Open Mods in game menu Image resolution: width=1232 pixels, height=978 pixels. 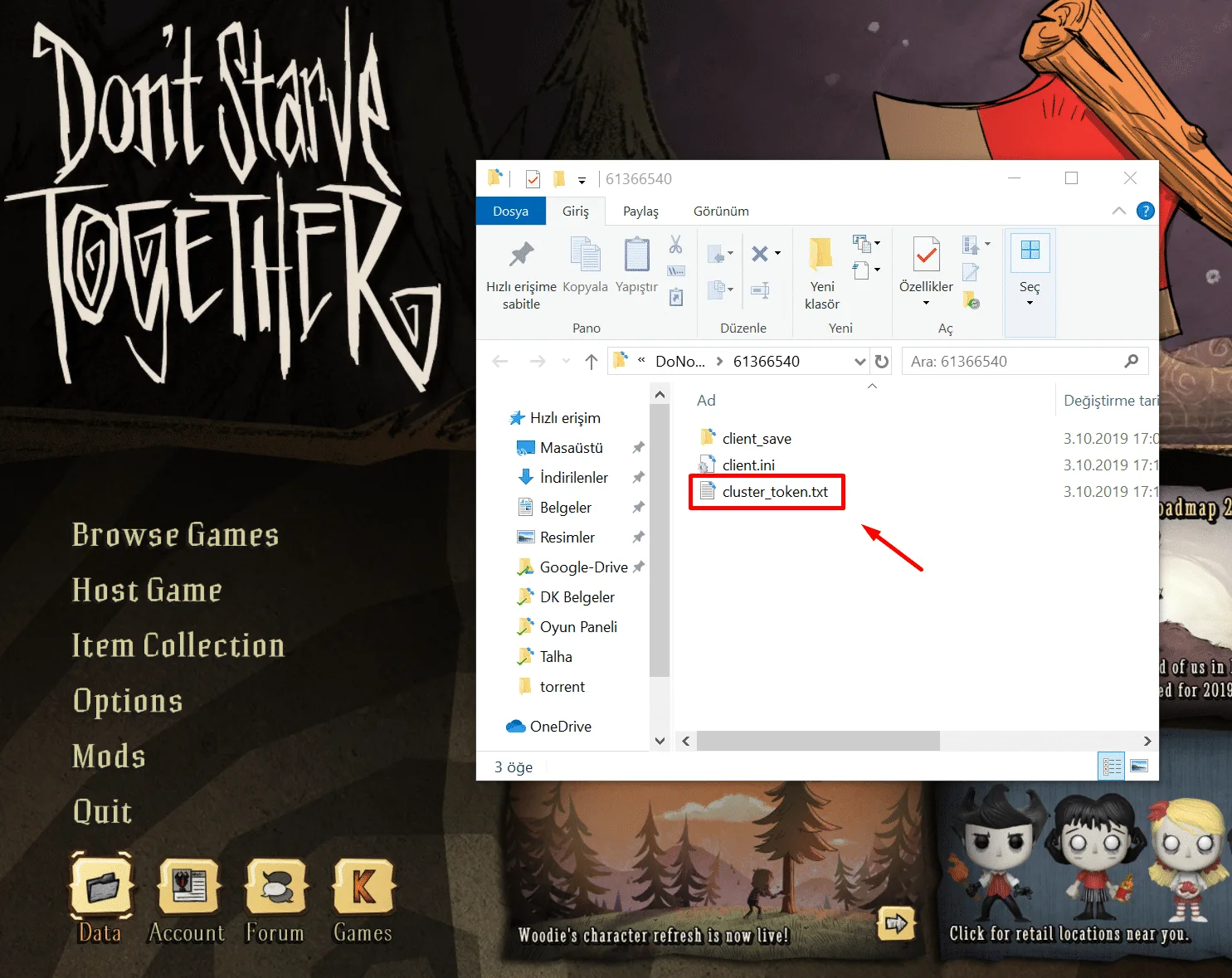pos(109,756)
